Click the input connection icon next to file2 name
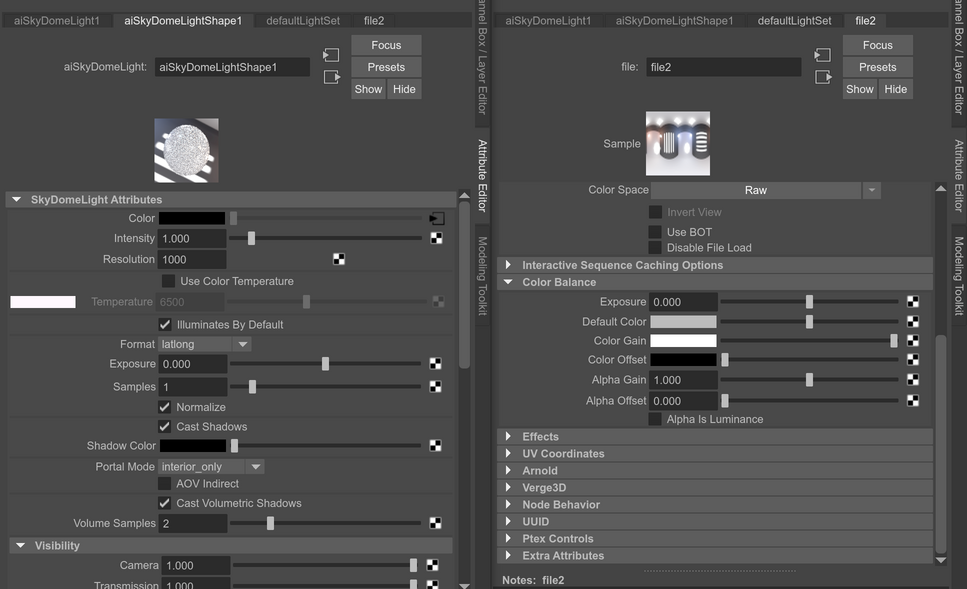This screenshot has width=967, height=589. [822, 55]
